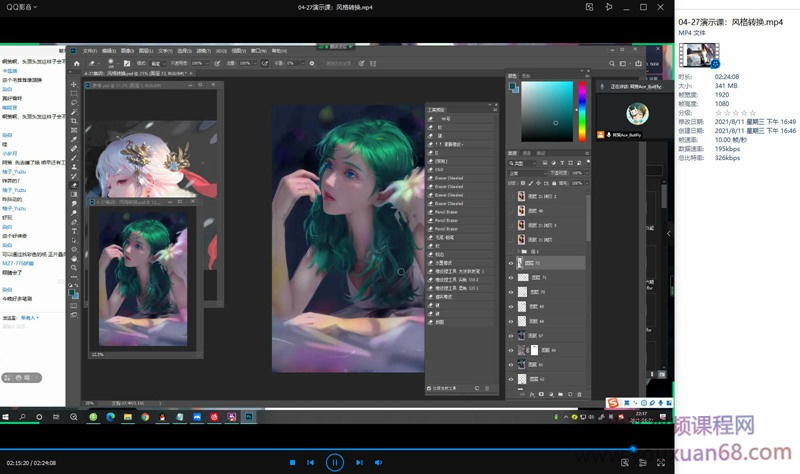Mute the player volume speaker icon
Screen dimensions: 800x474
click(x=378, y=463)
